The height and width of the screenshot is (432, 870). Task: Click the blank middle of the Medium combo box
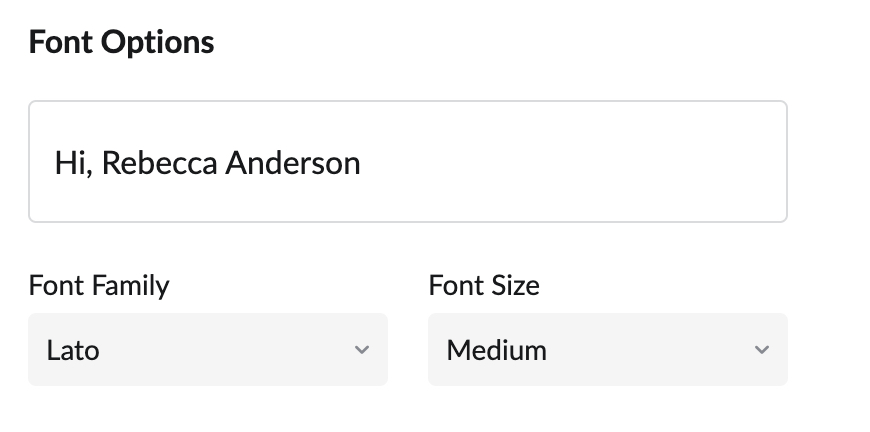pos(650,350)
